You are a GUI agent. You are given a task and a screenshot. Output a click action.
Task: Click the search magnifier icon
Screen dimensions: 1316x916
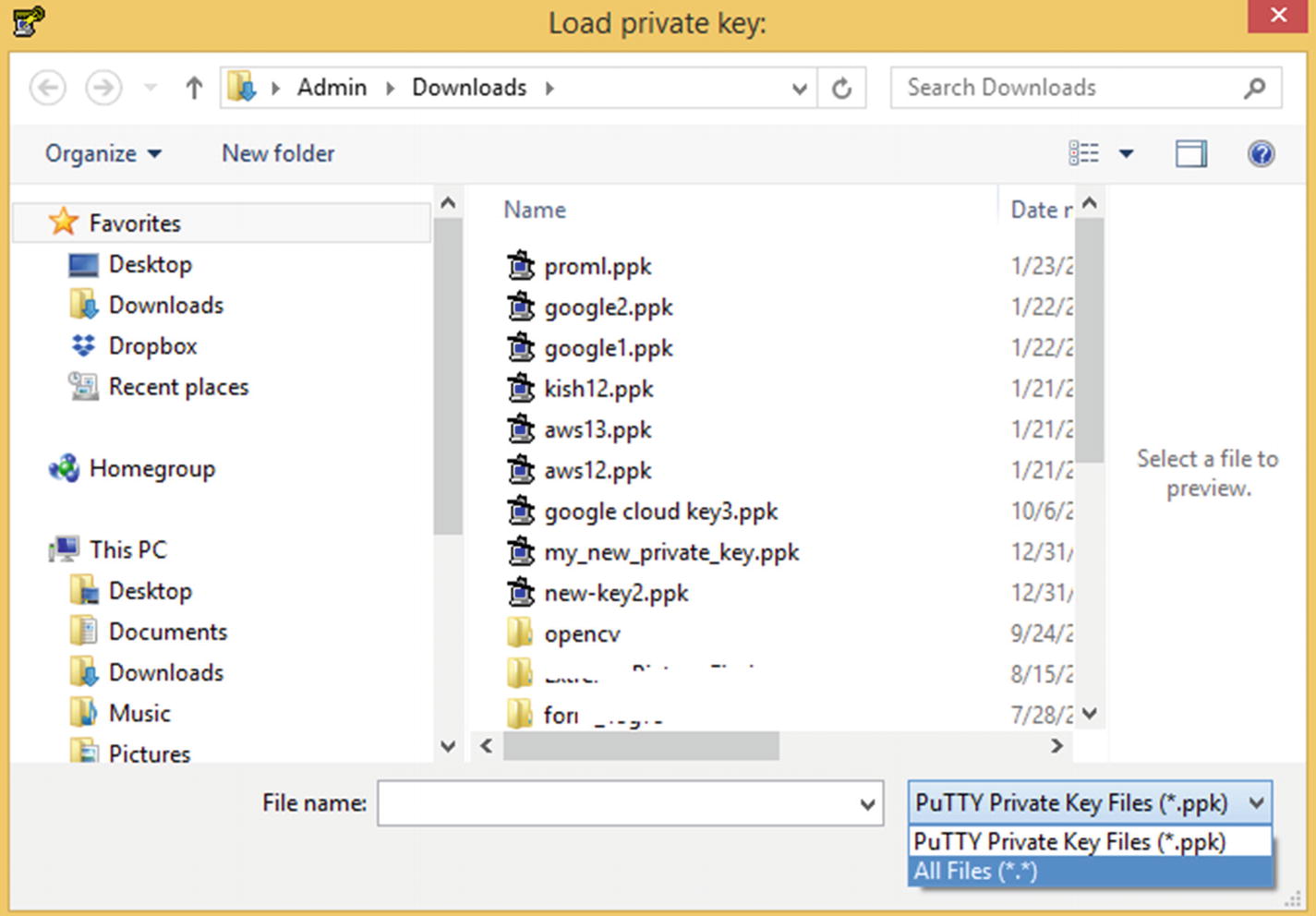click(1254, 88)
